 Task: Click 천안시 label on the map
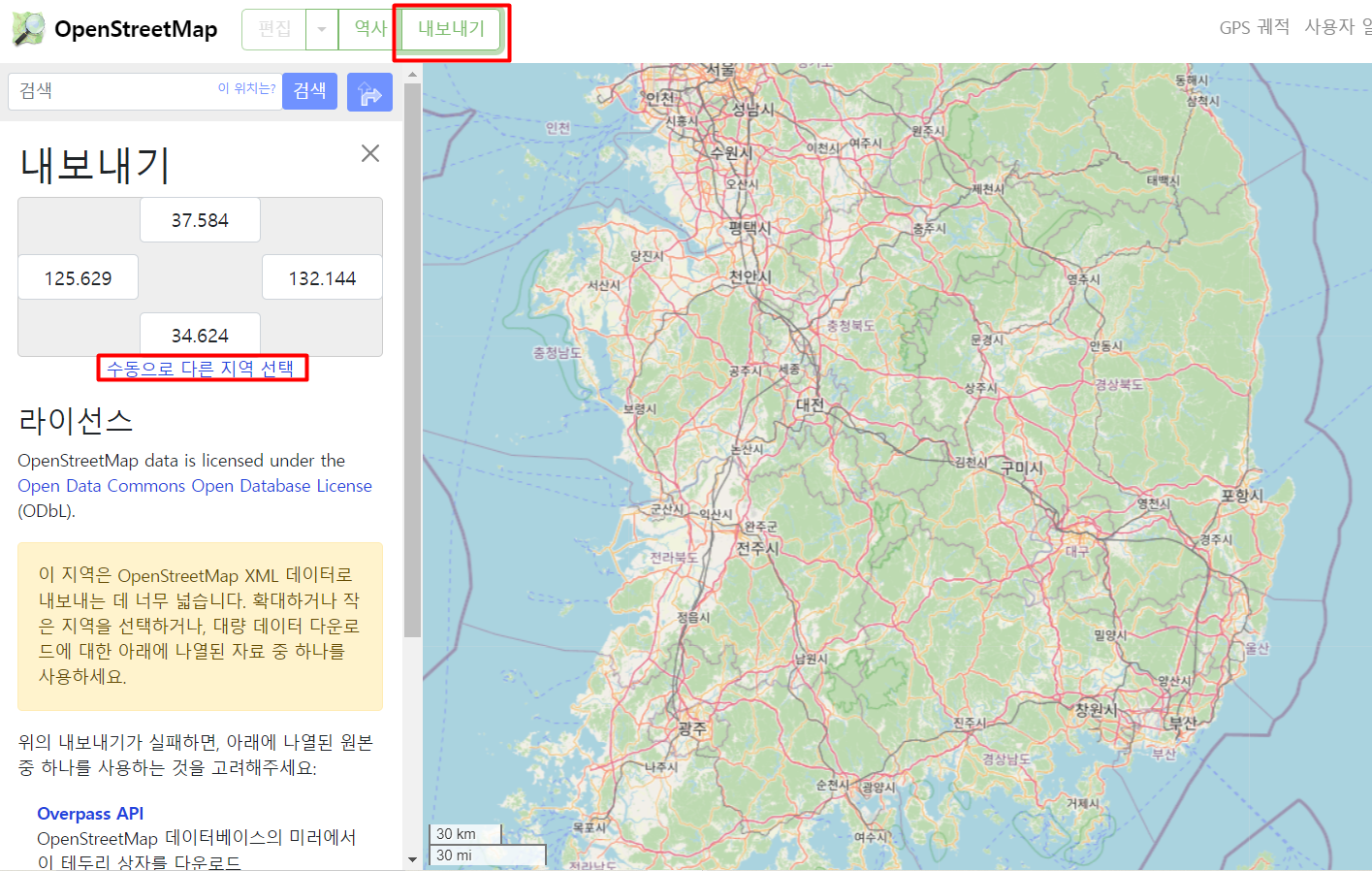click(750, 276)
